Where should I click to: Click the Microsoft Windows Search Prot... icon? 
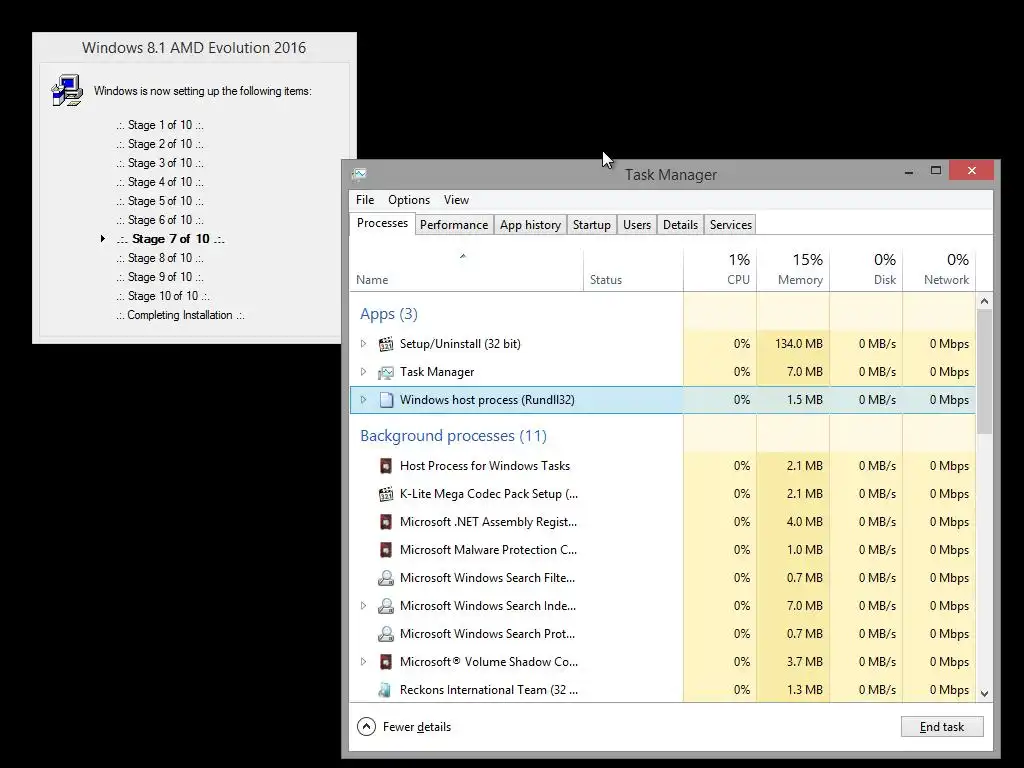click(386, 634)
